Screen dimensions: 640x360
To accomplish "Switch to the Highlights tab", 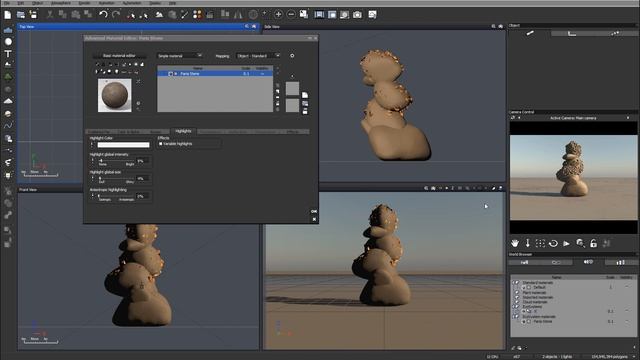I will (x=183, y=131).
